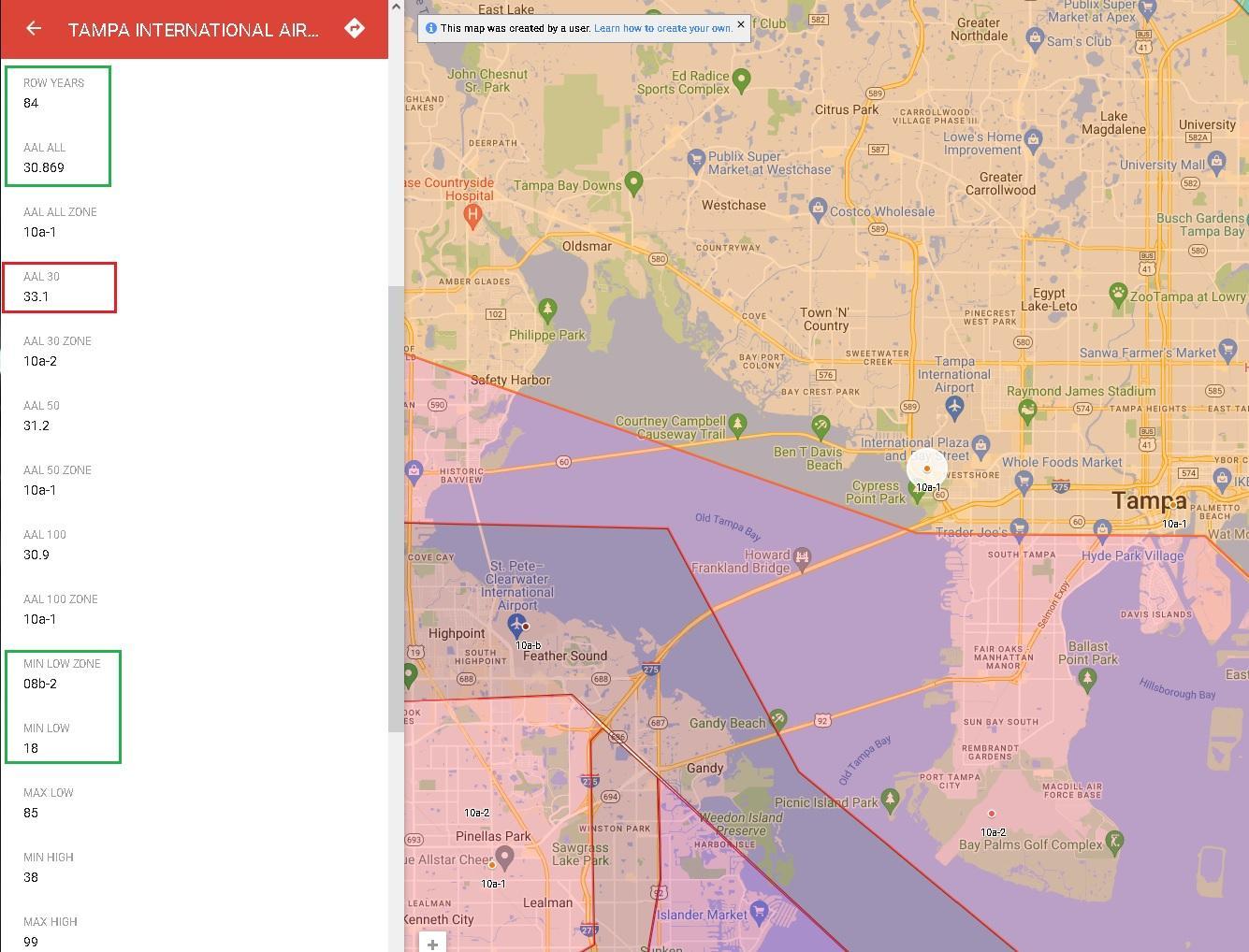This screenshot has width=1249, height=952.
Task: Click the Tampa International Airport panel title
Action: pyautogui.click(x=194, y=30)
